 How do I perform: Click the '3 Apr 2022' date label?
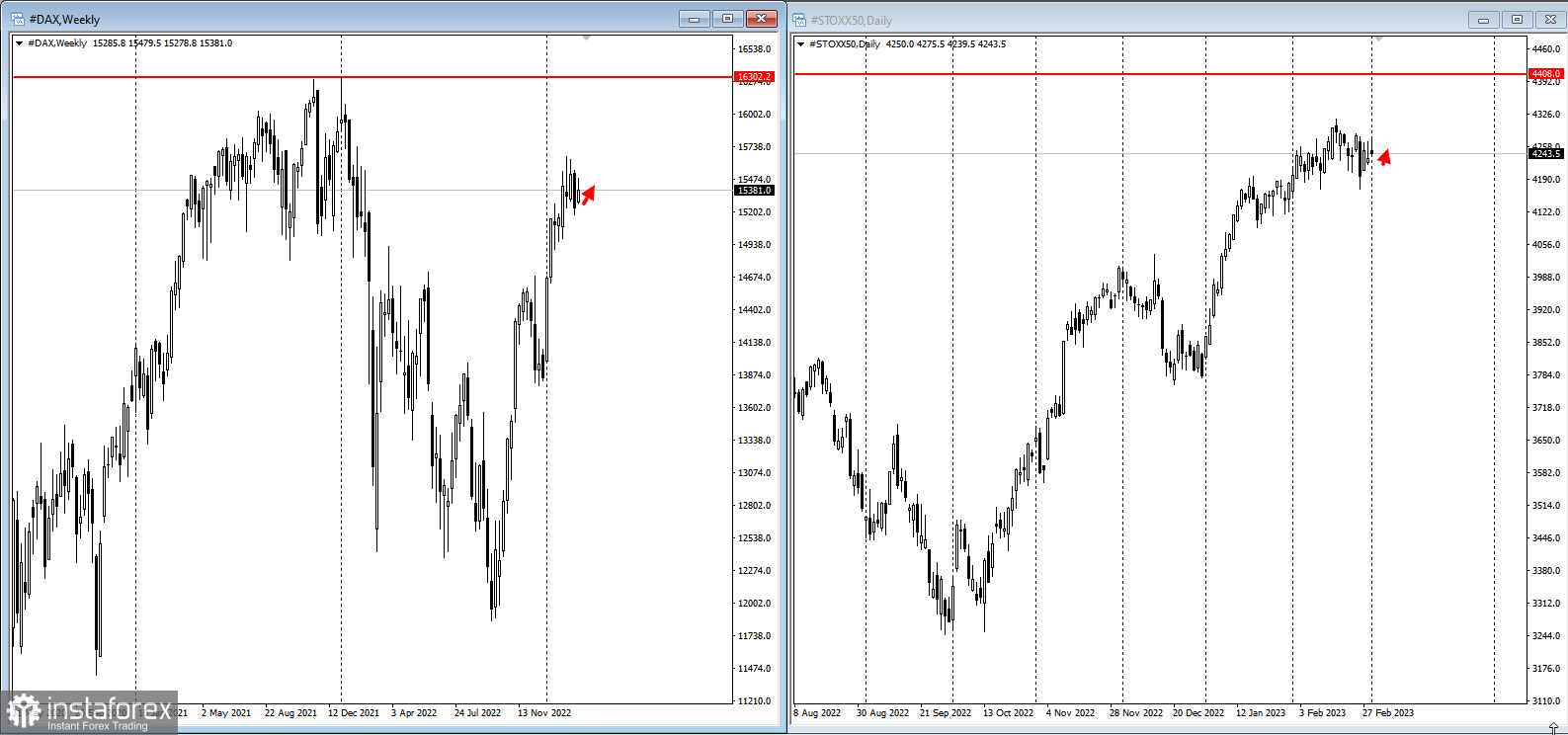coord(414,713)
